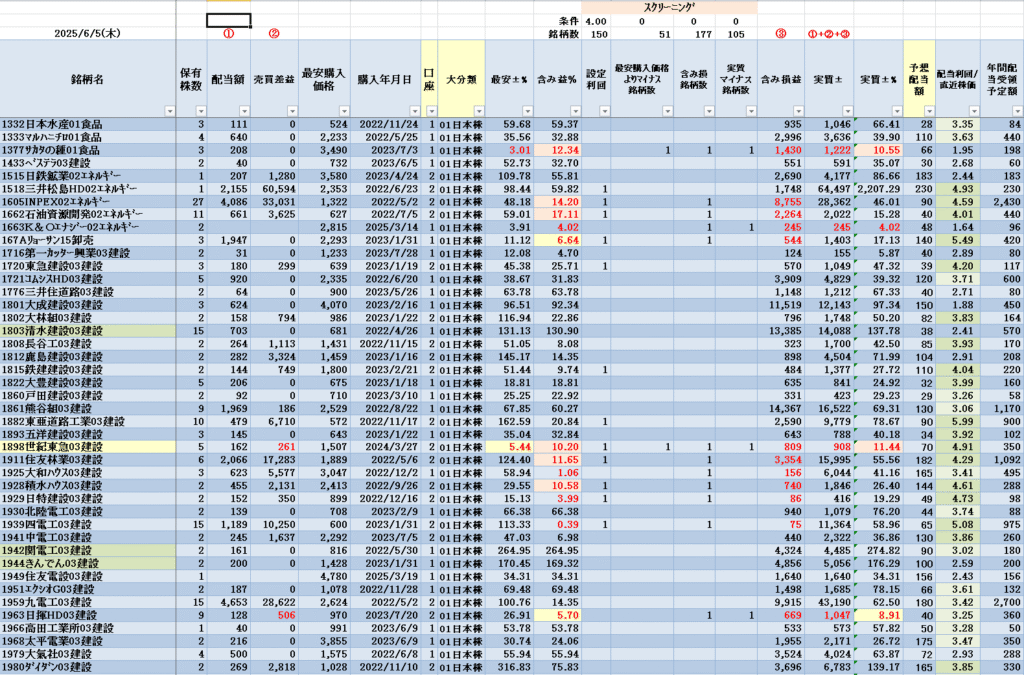Screen dimensions: 1024x675
Task: Select the 条件 value cell showing 4.00
Action: [596, 21]
